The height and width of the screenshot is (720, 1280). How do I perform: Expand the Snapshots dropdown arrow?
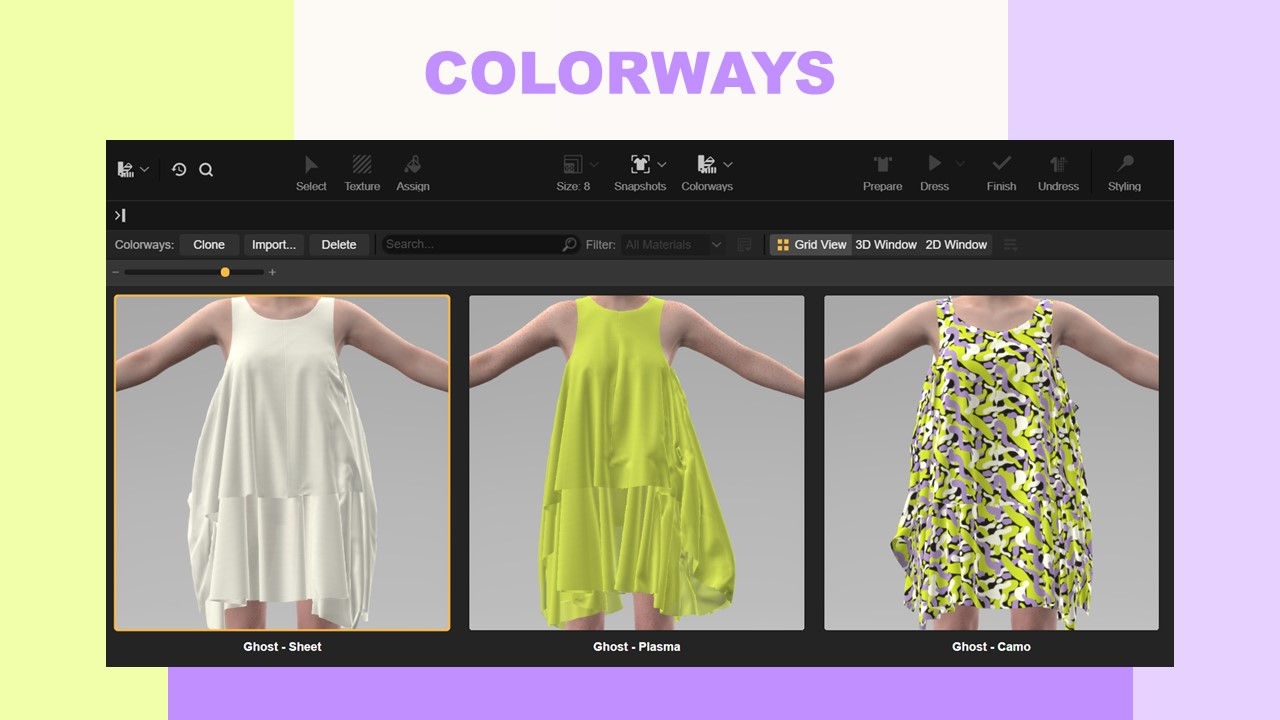(661, 165)
